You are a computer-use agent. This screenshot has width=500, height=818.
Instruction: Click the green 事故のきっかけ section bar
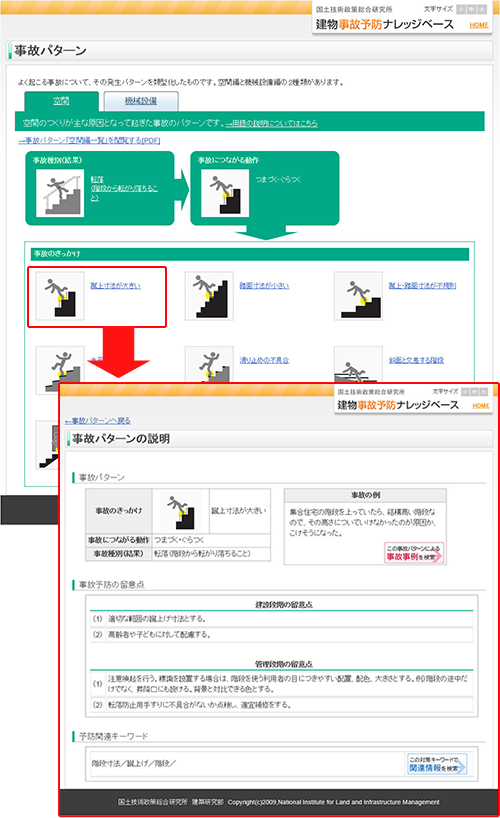[249, 254]
